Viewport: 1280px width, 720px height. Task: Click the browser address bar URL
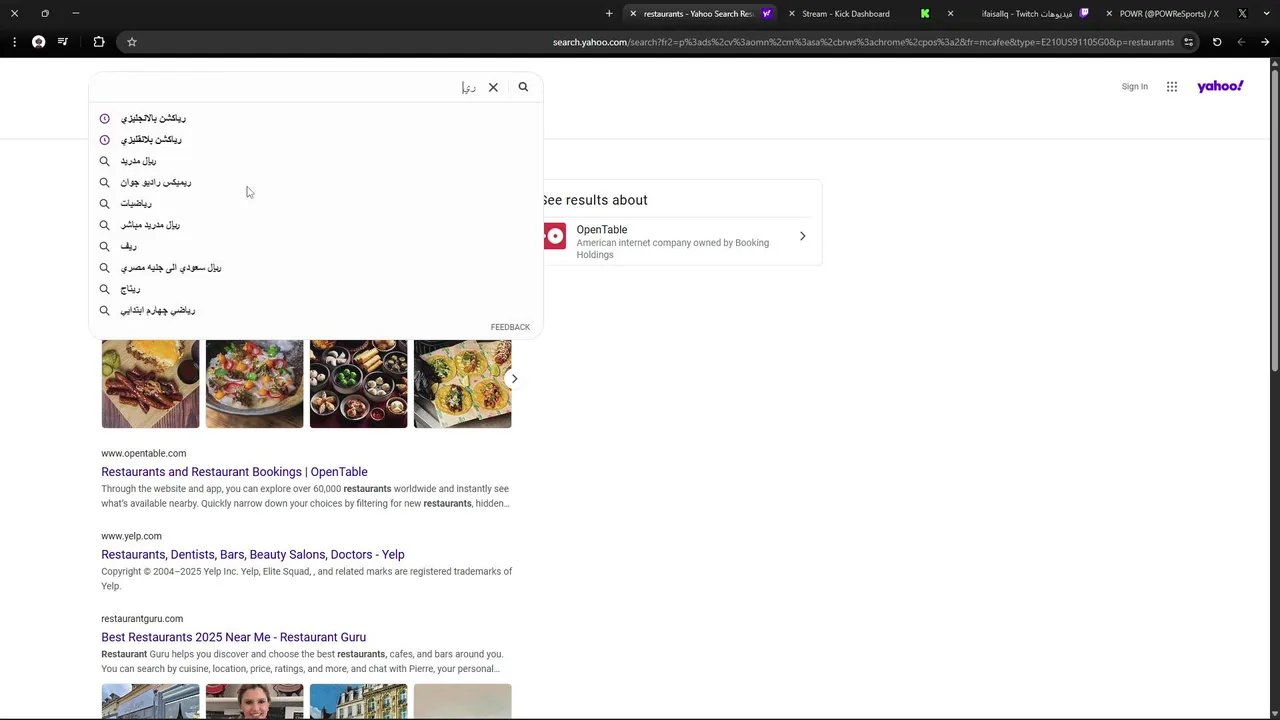pyautogui.click(x=863, y=42)
